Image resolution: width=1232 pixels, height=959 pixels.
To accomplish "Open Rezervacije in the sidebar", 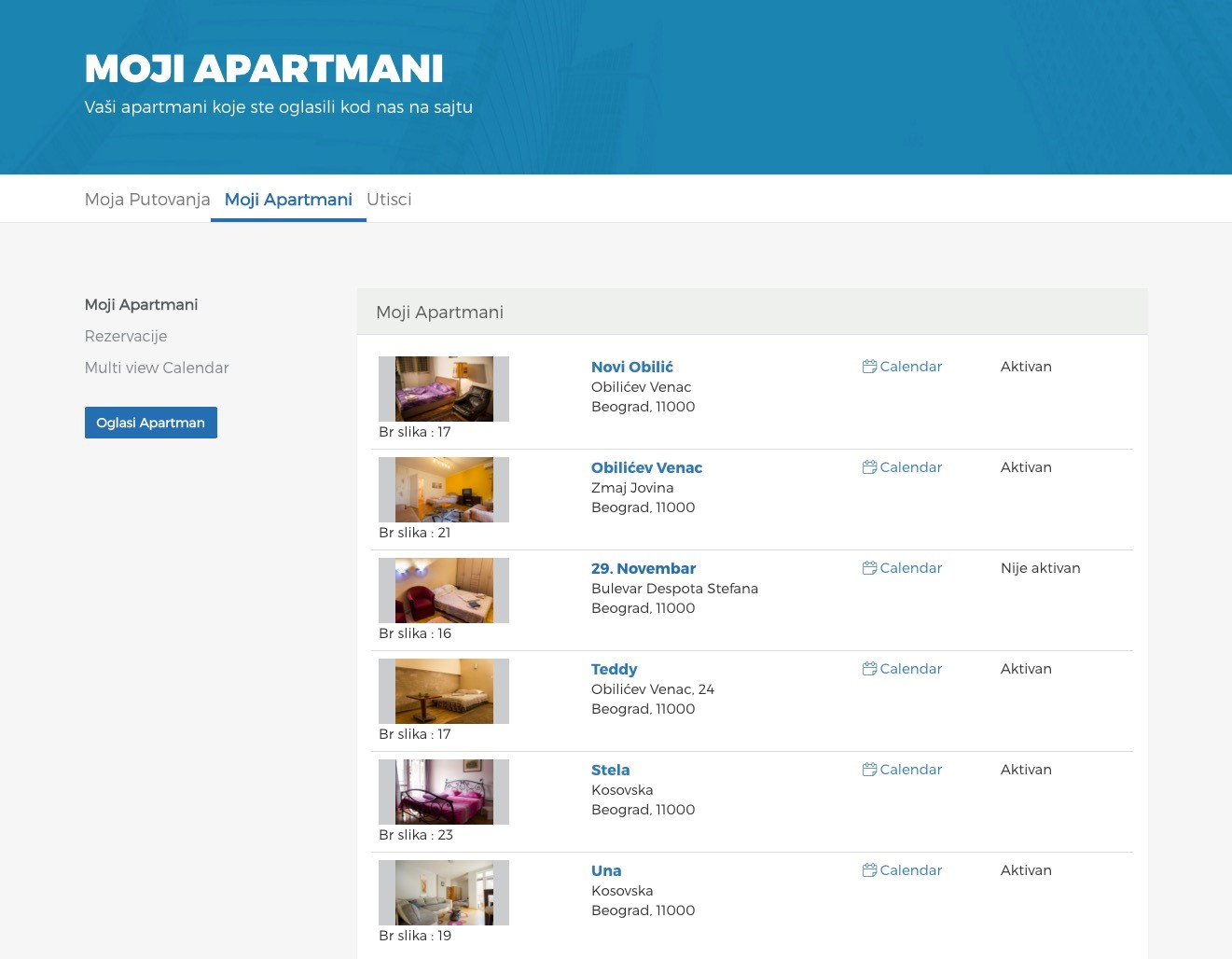I will coord(126,336).
